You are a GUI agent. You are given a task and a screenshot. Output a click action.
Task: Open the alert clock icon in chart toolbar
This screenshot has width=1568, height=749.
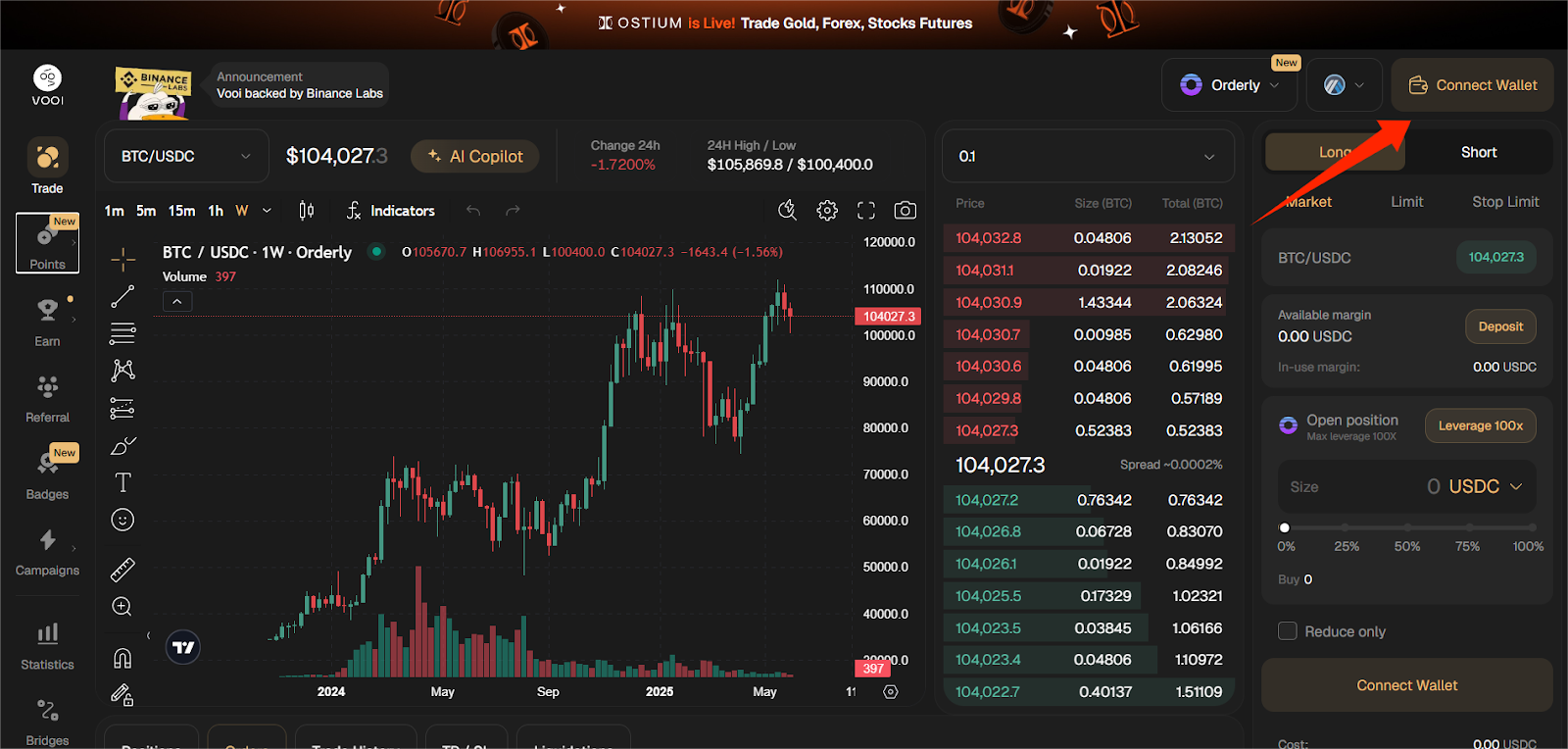click(x=787, y=210)
